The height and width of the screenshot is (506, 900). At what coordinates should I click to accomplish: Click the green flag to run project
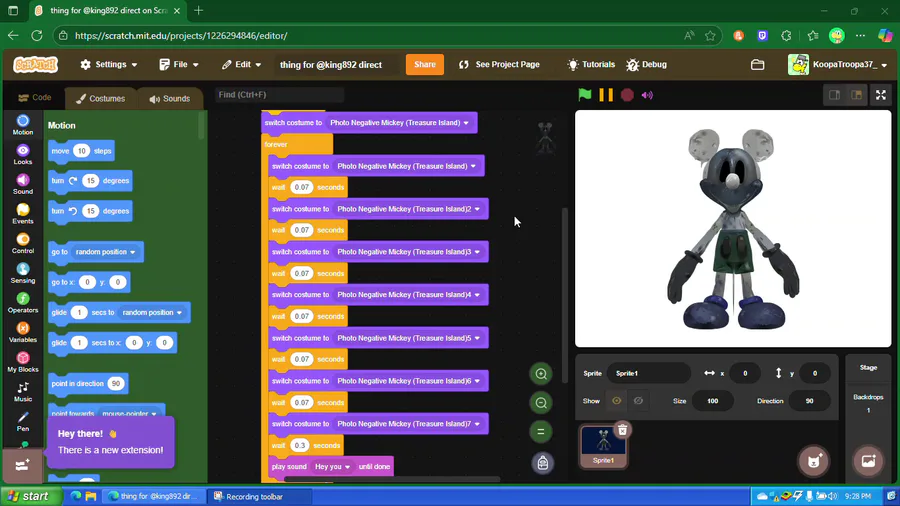(584, 95)
